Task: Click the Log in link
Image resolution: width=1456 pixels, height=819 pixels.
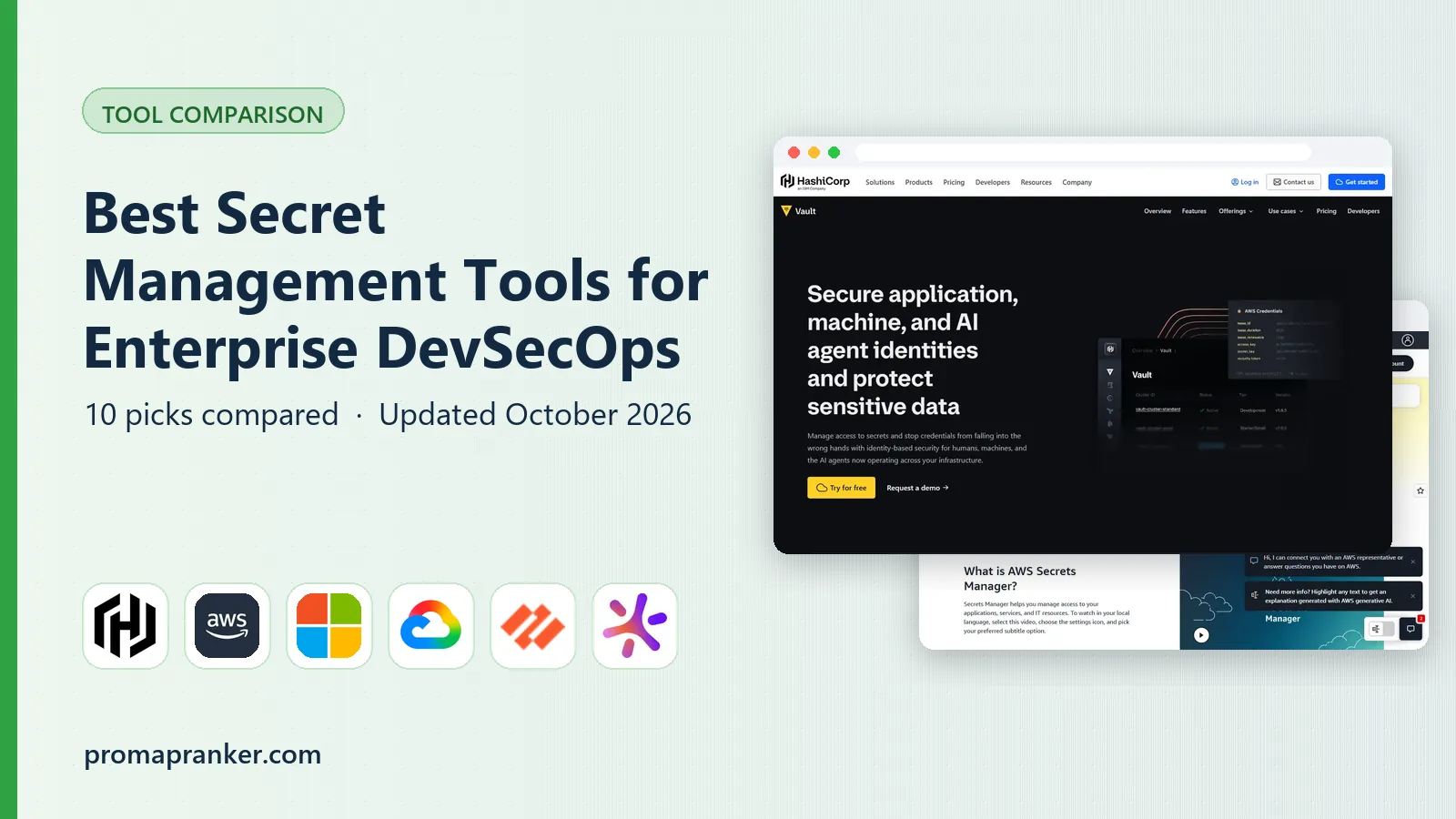Action: 1245,182
